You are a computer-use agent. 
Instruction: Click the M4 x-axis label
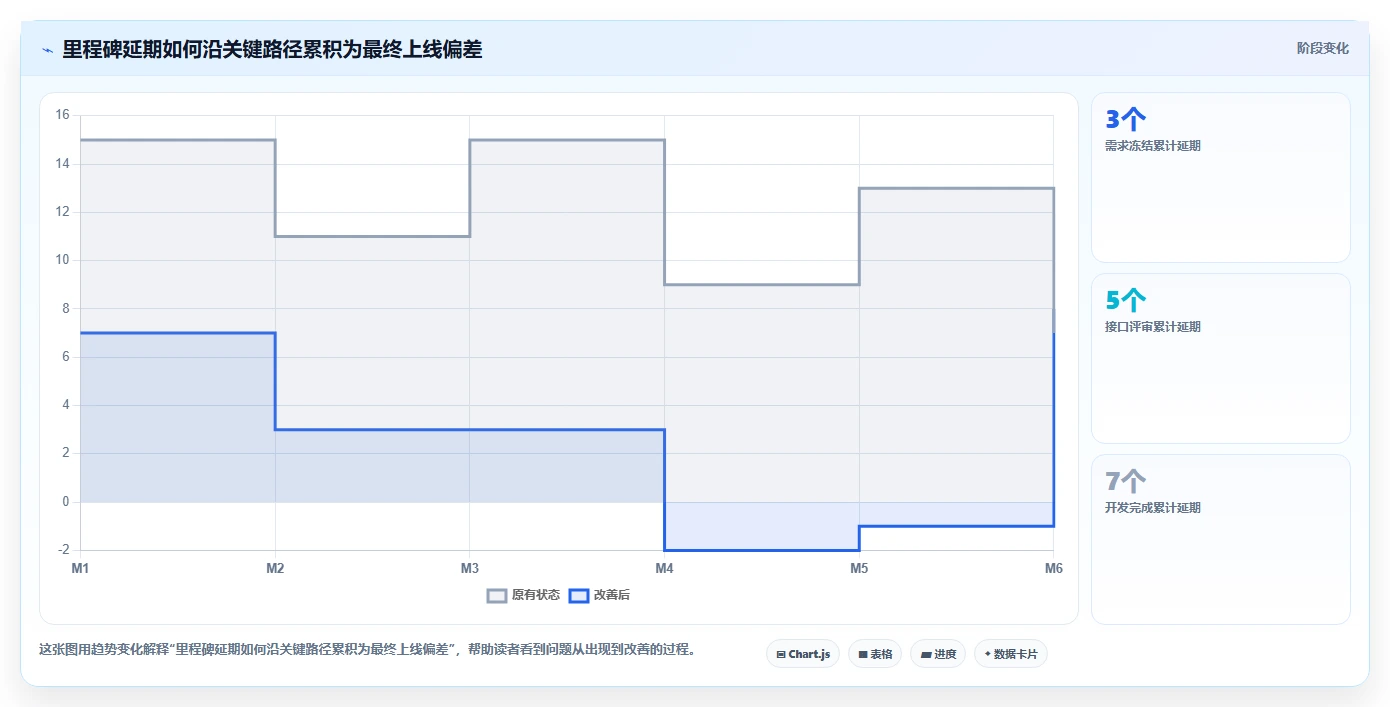click(664, 568)
